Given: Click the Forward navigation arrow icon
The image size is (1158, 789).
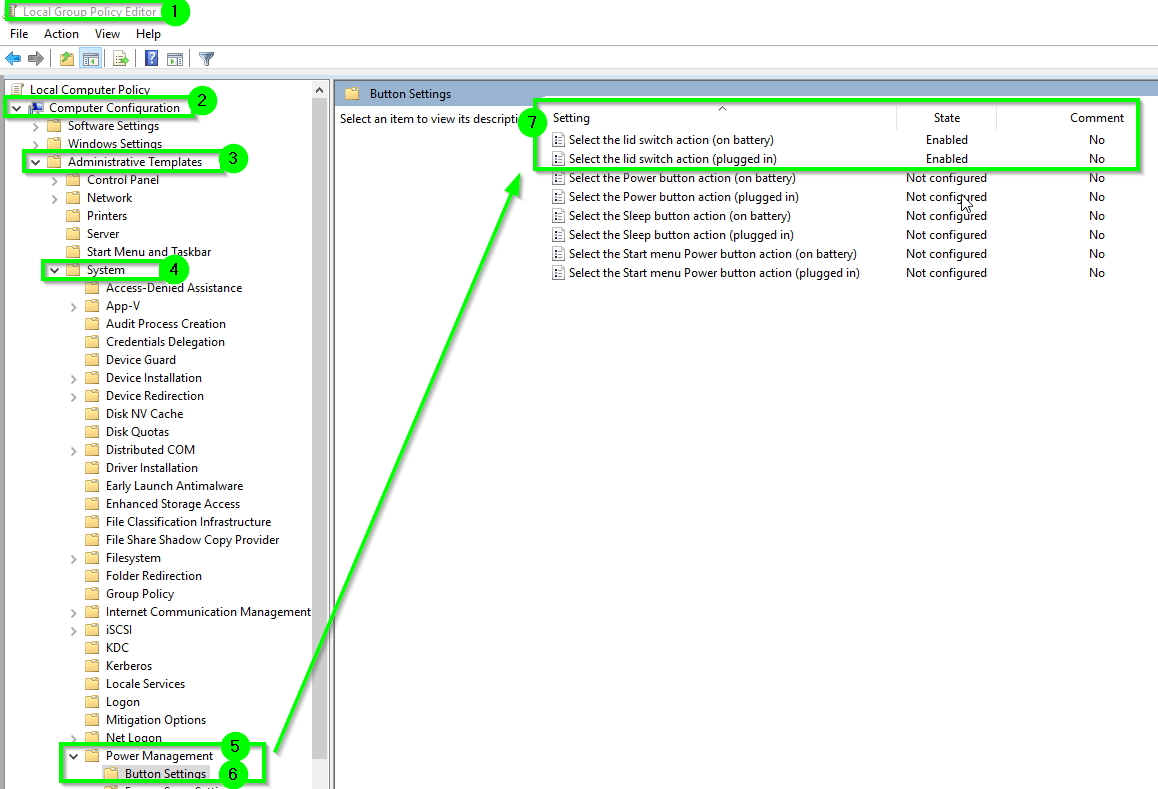Looking at the screenshot, I should pos(35,57).
